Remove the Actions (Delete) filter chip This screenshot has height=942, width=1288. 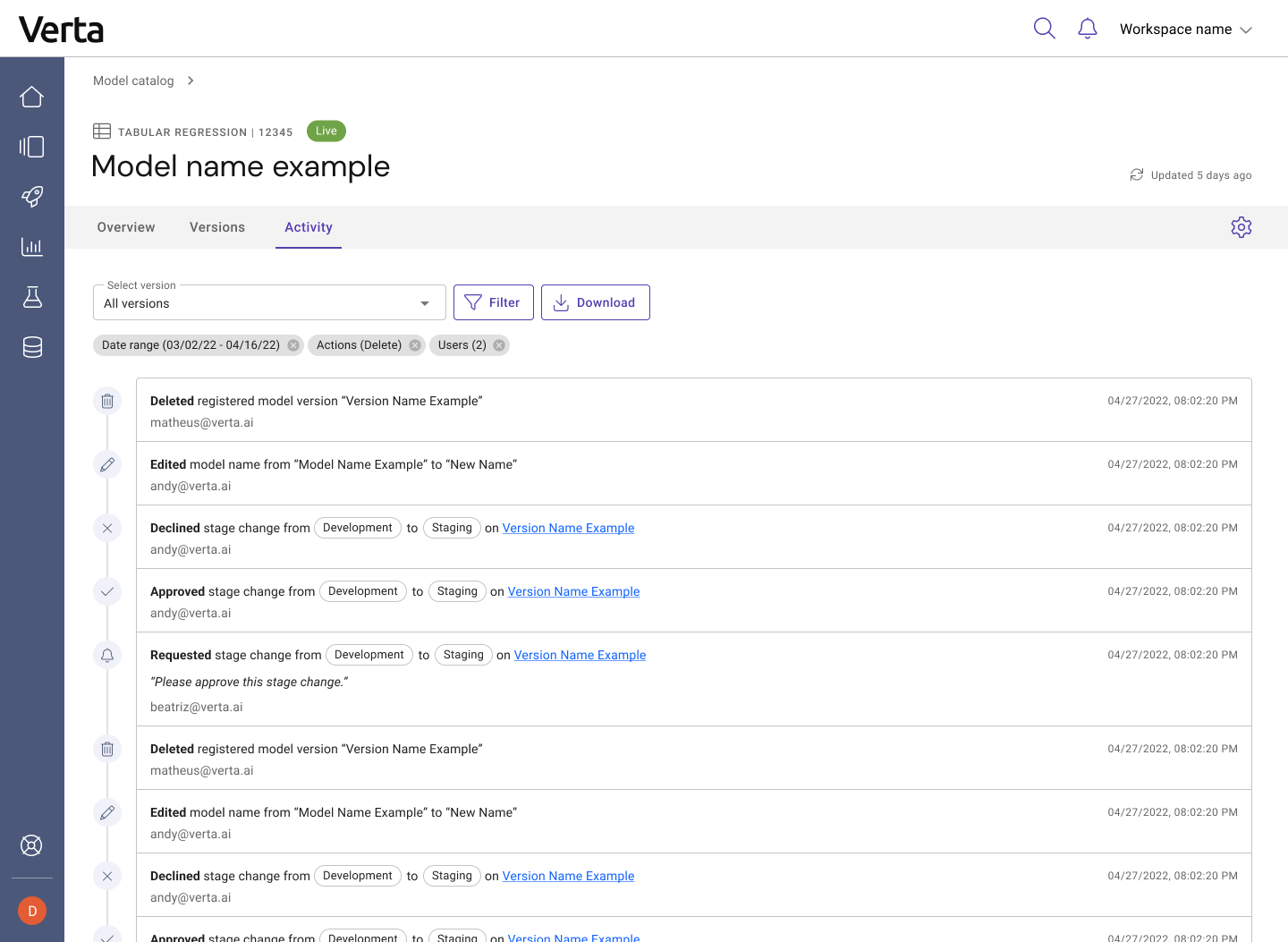click(415, 345)
